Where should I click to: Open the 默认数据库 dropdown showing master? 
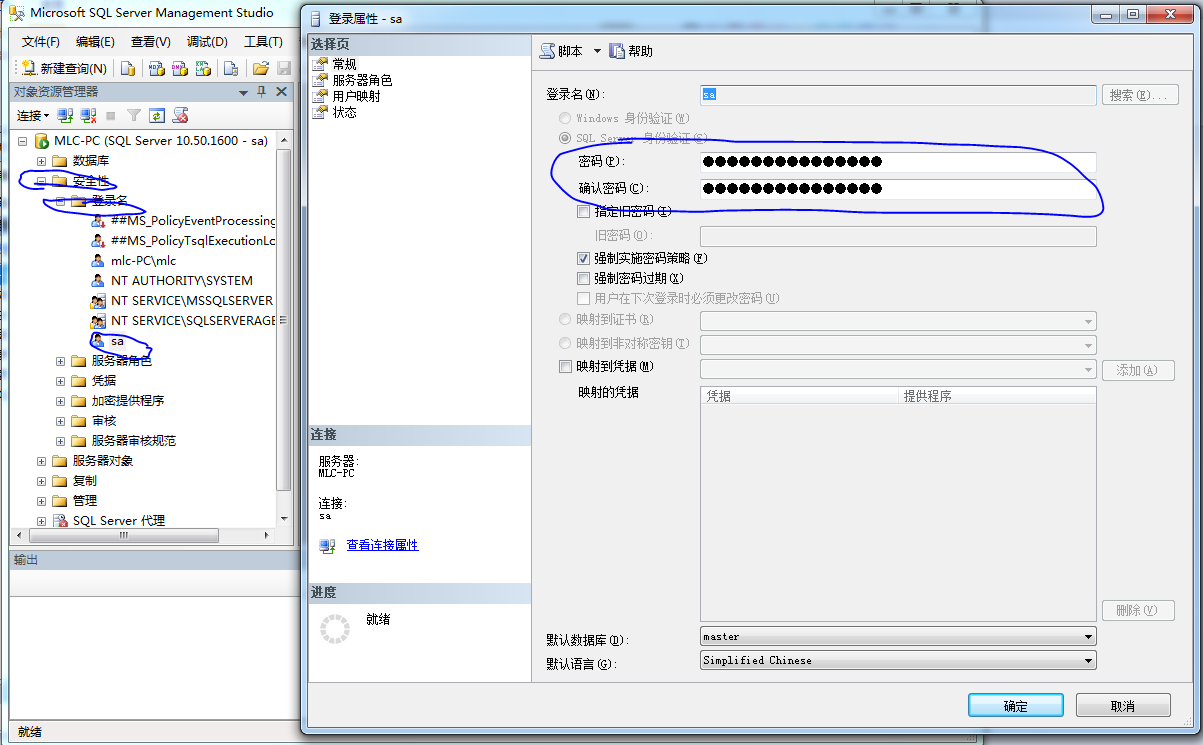coord(1089,636)
